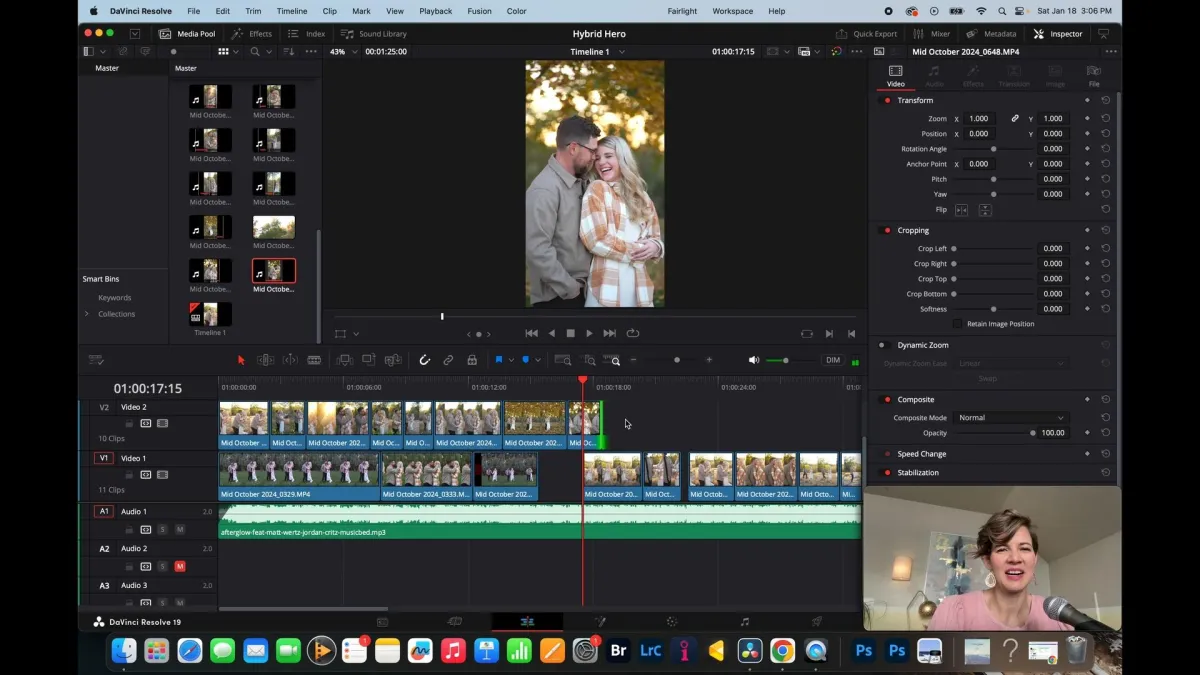Image resolution: width=1200 pixels, height=675 pixels.
Task: Expand the Speed Change section
Action: click(x=922, y=454)
